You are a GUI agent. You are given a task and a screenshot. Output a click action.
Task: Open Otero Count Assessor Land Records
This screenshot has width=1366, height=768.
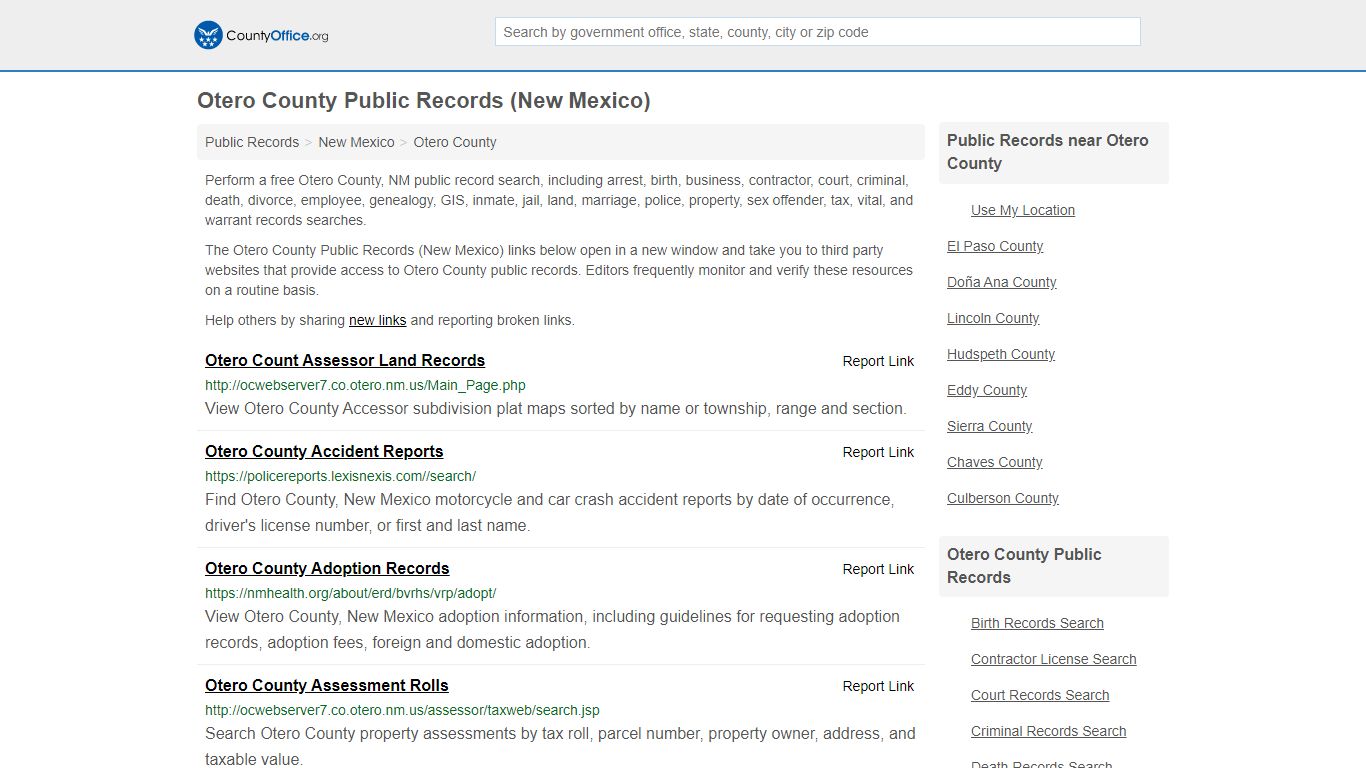point(345,361)
